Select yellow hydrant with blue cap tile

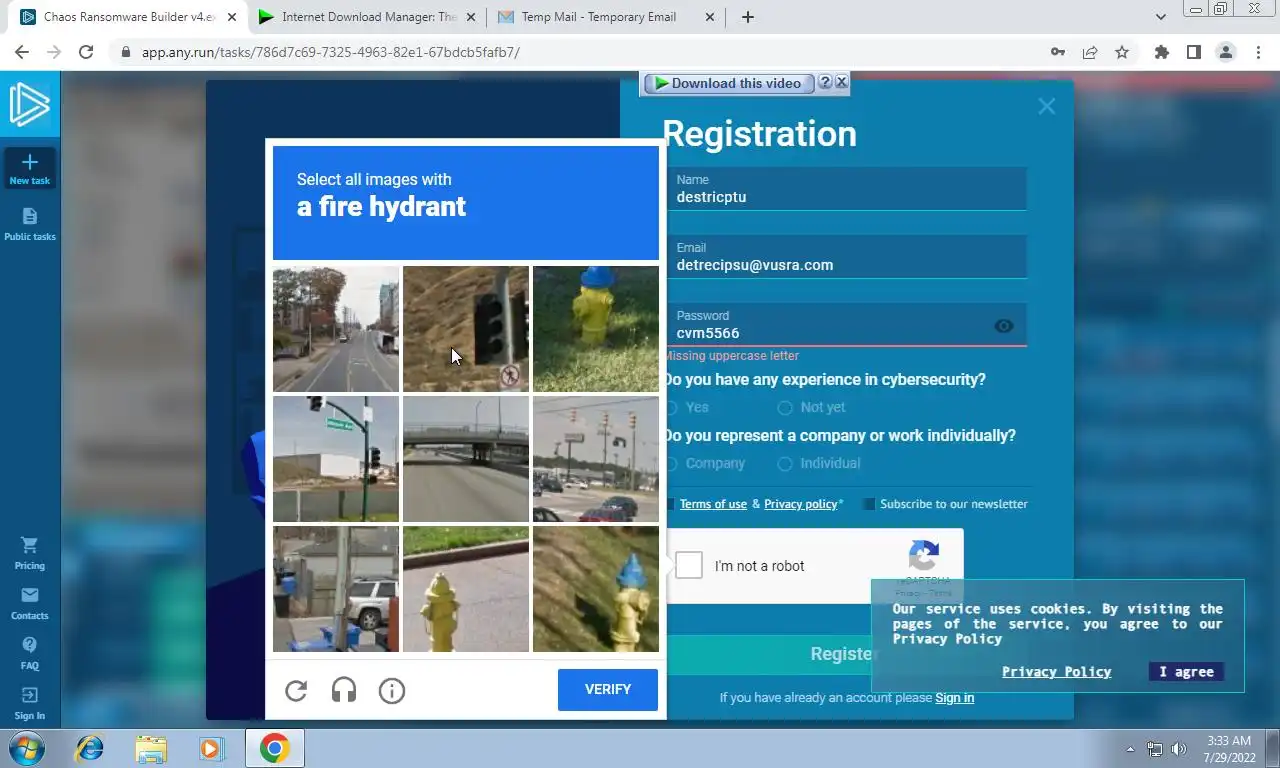[x=596, y=329]
